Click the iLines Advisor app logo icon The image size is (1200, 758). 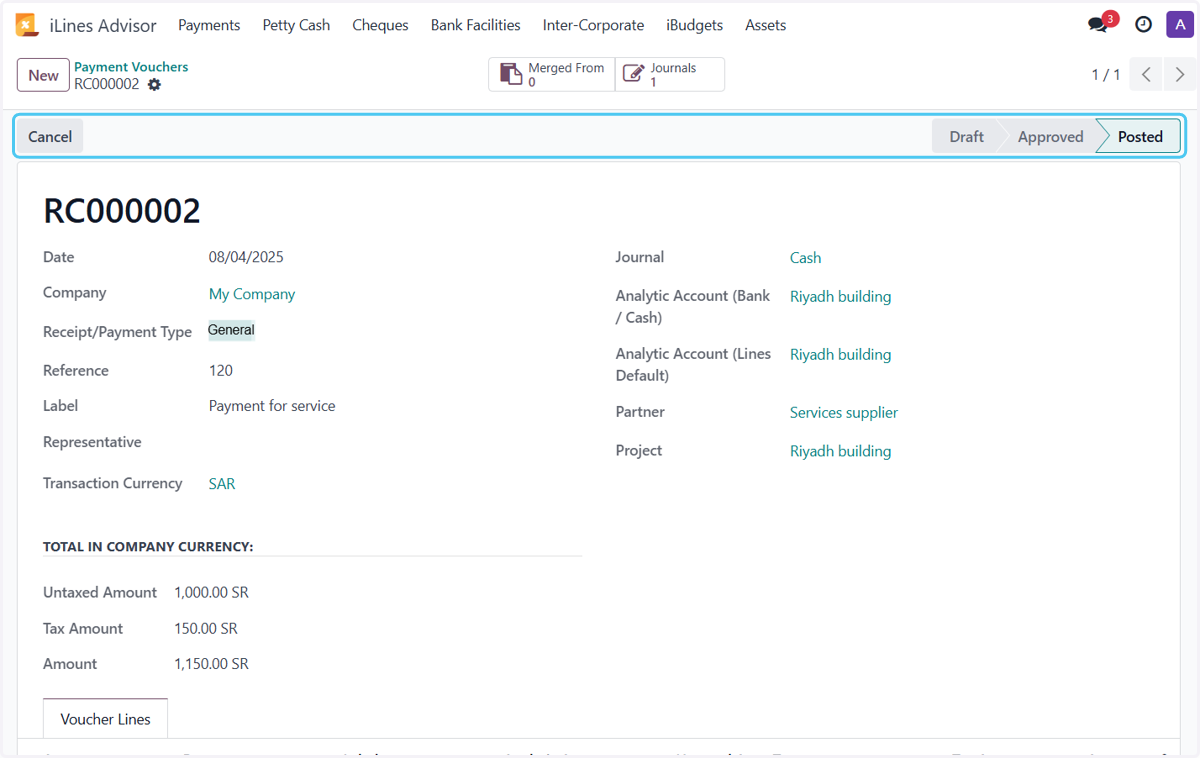click(x=26, y=25)
